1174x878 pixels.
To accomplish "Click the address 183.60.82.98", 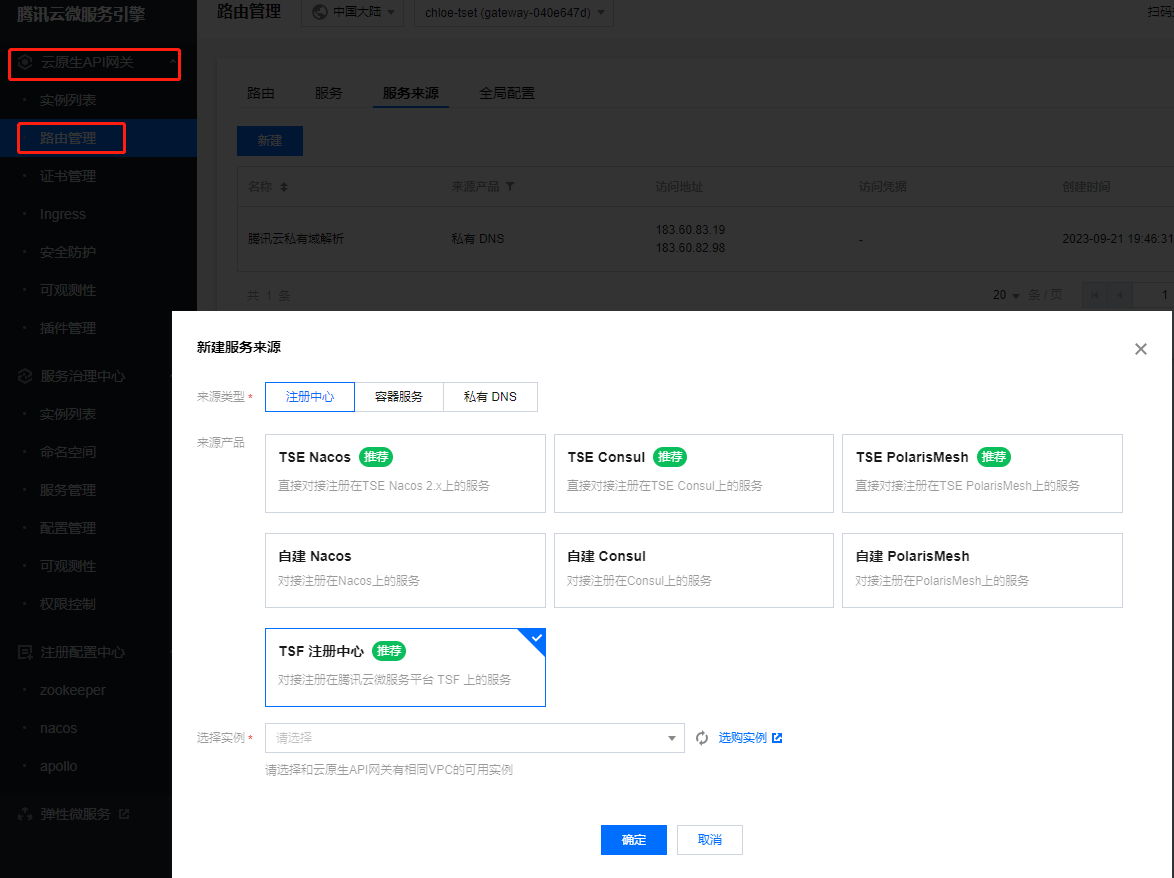I will point(690,248).
